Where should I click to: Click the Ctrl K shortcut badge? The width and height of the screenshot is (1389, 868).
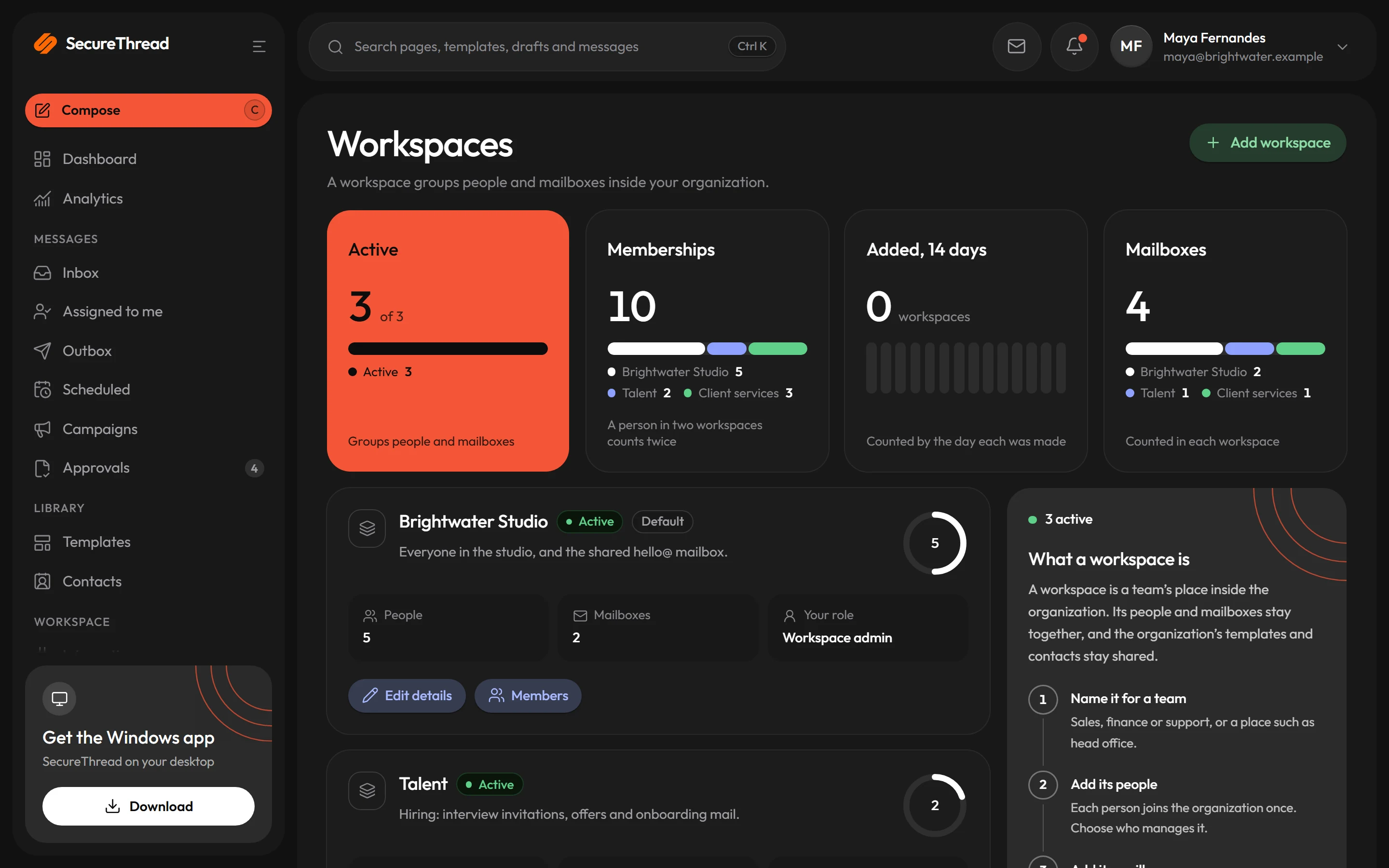751,46
